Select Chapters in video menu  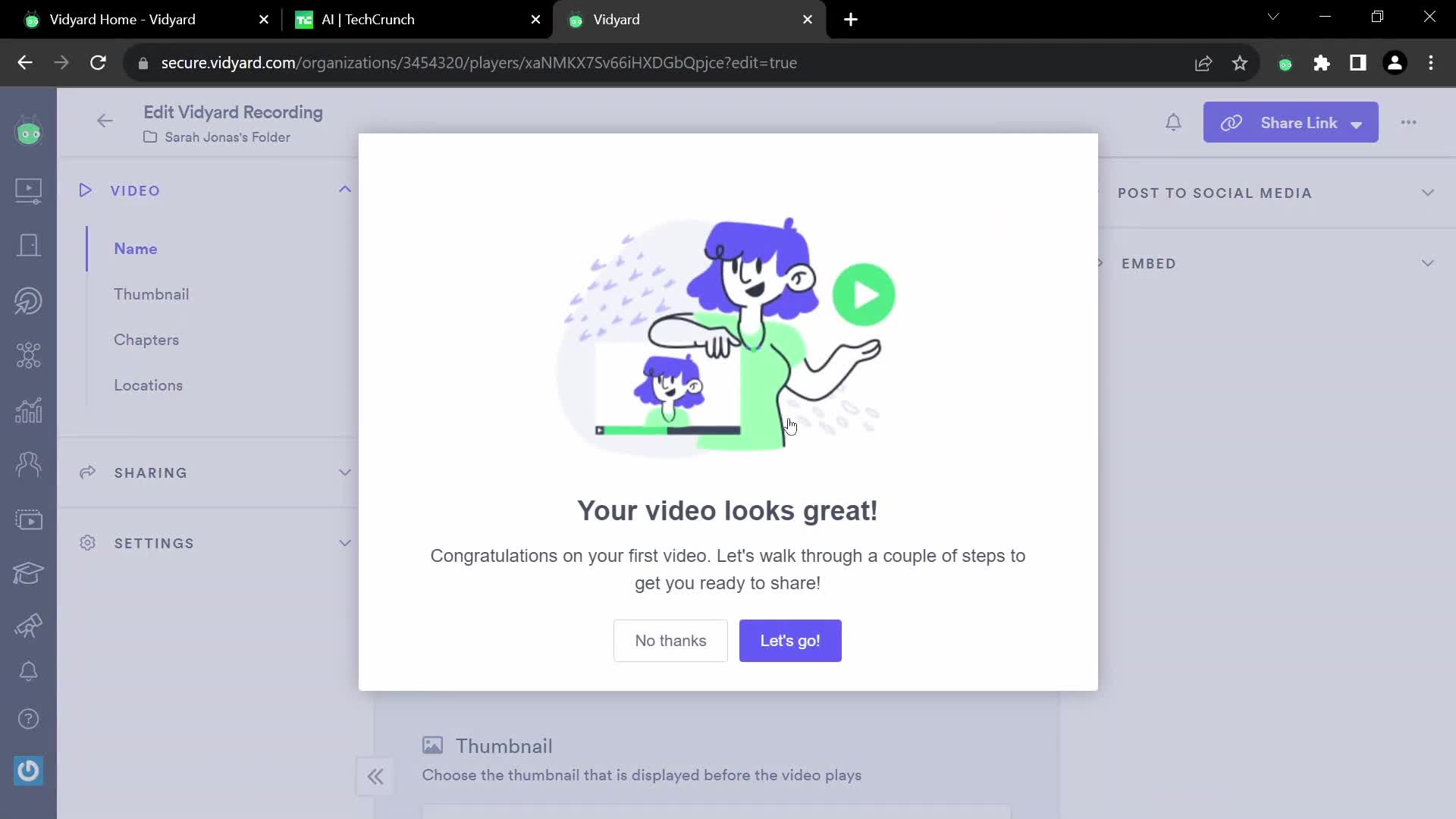pyautogui.click(x=147, y=339)
